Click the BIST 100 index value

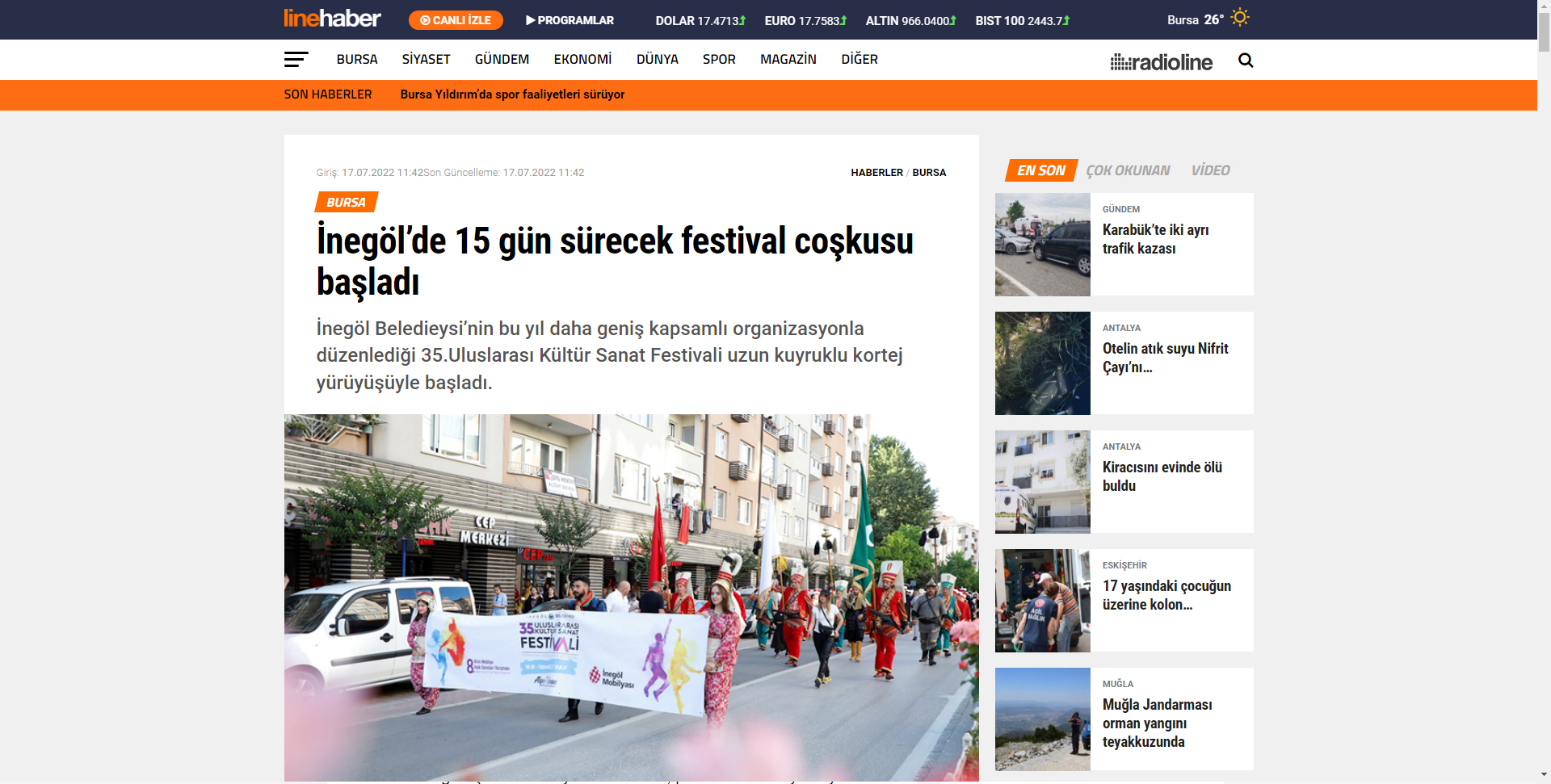pyautogui.click(x=1022, y=21)
